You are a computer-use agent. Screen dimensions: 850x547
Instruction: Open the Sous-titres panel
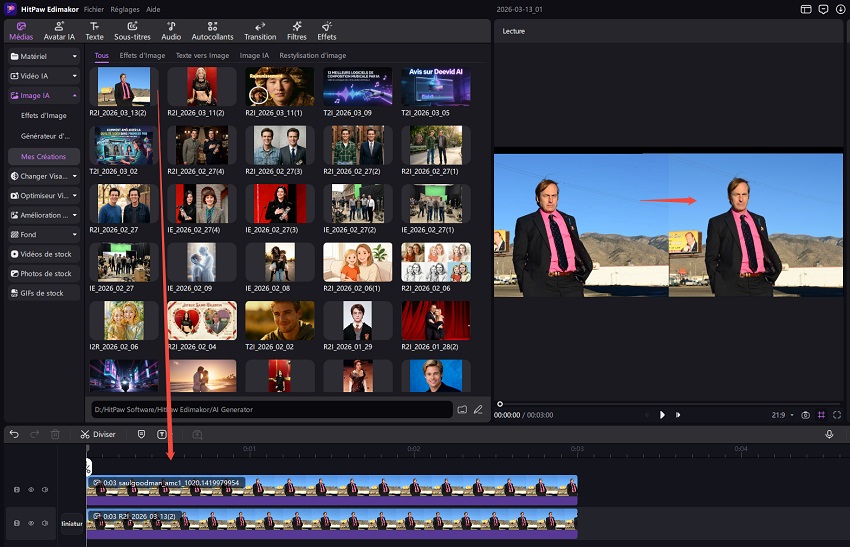[x=132, y=31]
